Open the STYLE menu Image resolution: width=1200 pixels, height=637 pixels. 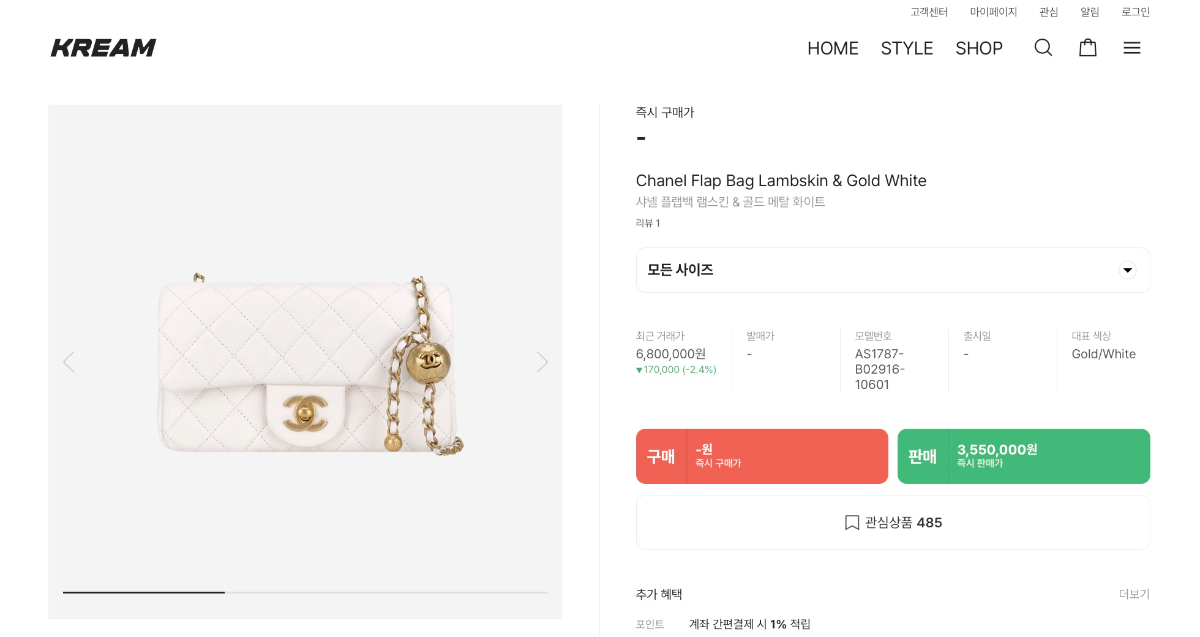907,48
